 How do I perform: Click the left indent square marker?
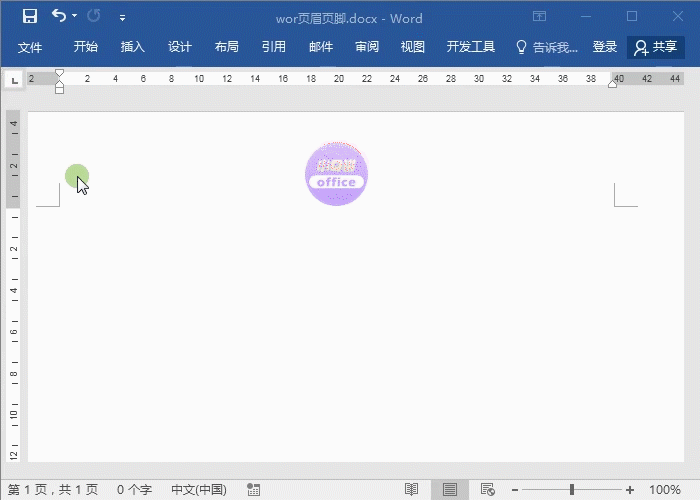(x=59, y=90)
